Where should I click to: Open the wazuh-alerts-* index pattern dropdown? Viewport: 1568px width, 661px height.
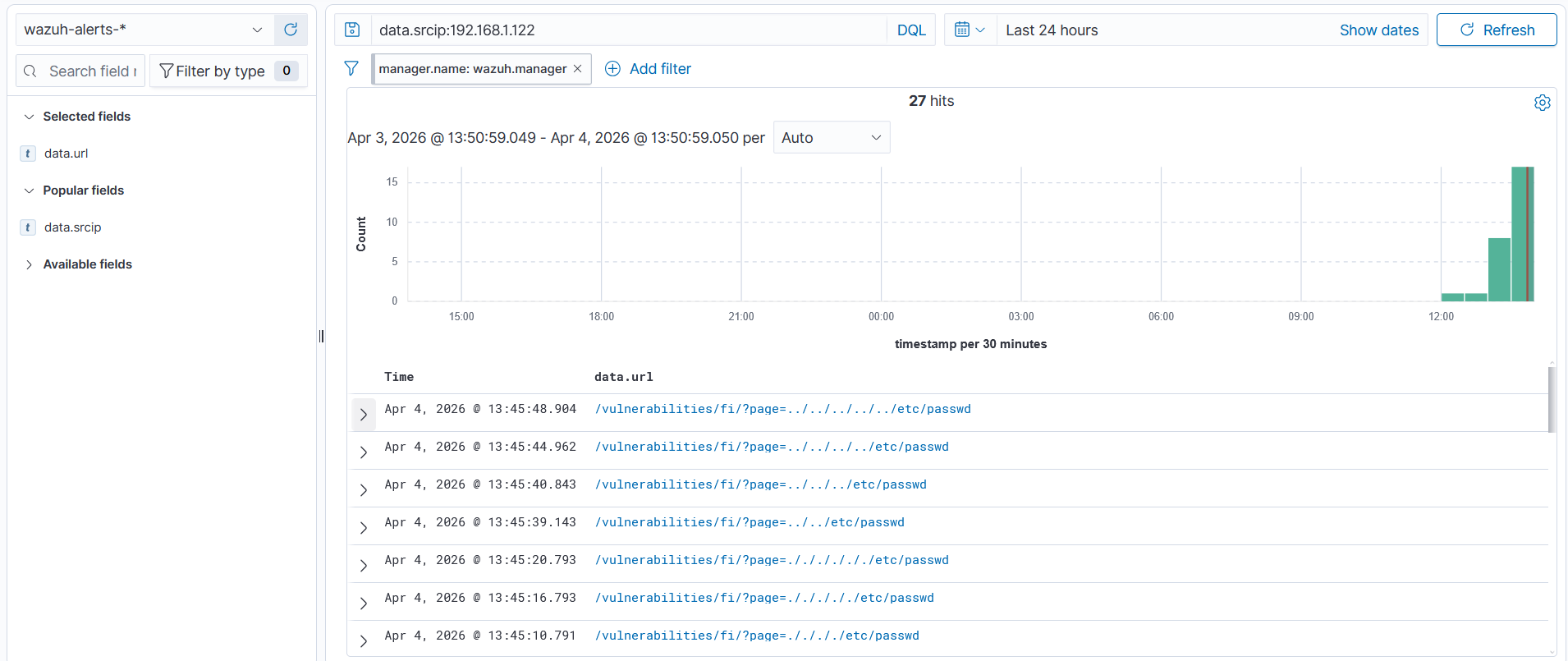tap(144, 30)
